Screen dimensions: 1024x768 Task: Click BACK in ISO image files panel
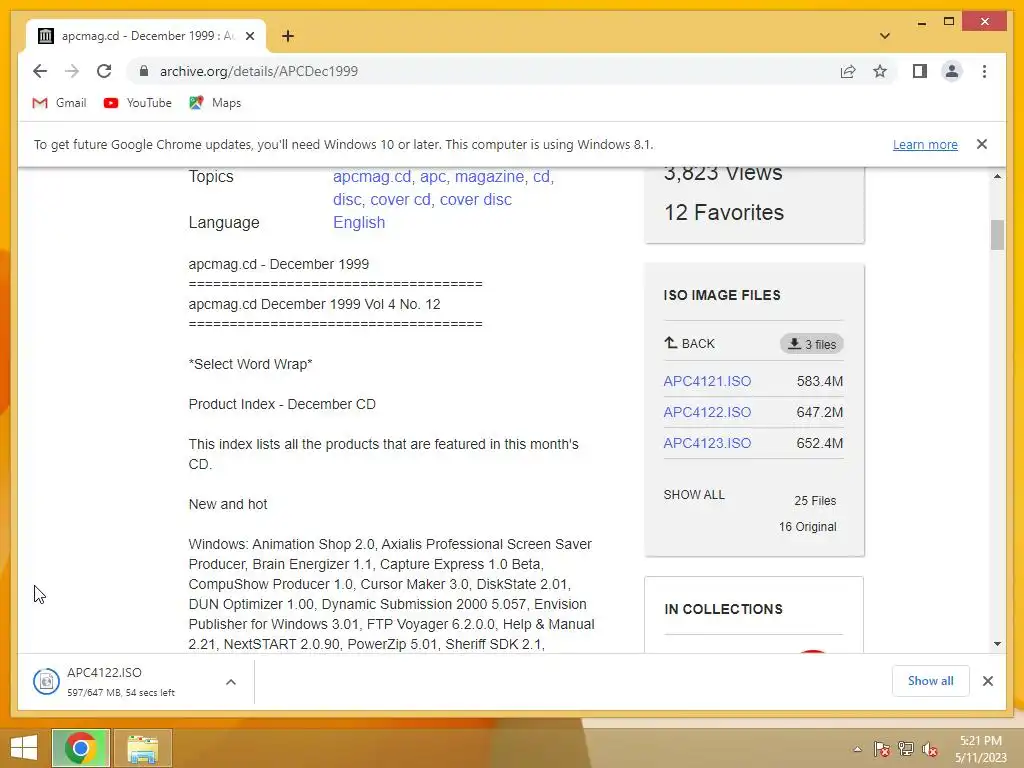690,344
